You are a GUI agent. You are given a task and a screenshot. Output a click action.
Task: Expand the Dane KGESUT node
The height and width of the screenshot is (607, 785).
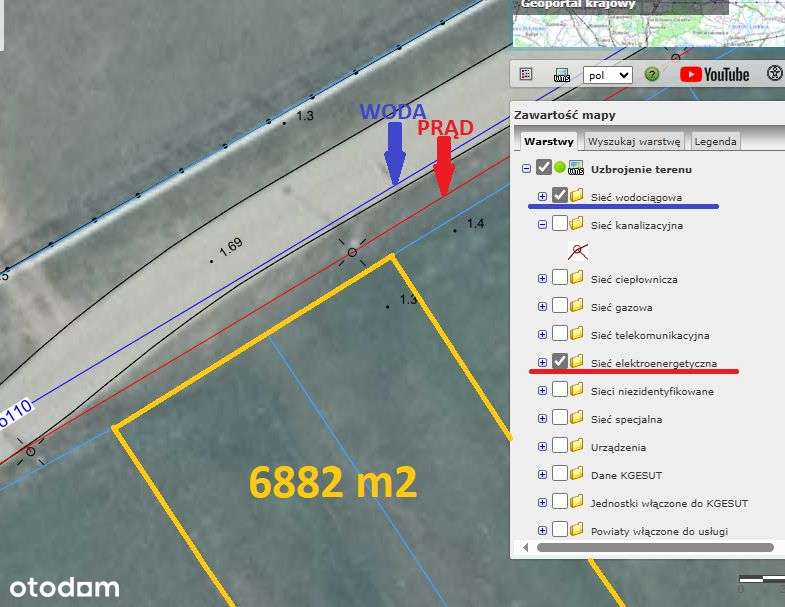point(542,475)
